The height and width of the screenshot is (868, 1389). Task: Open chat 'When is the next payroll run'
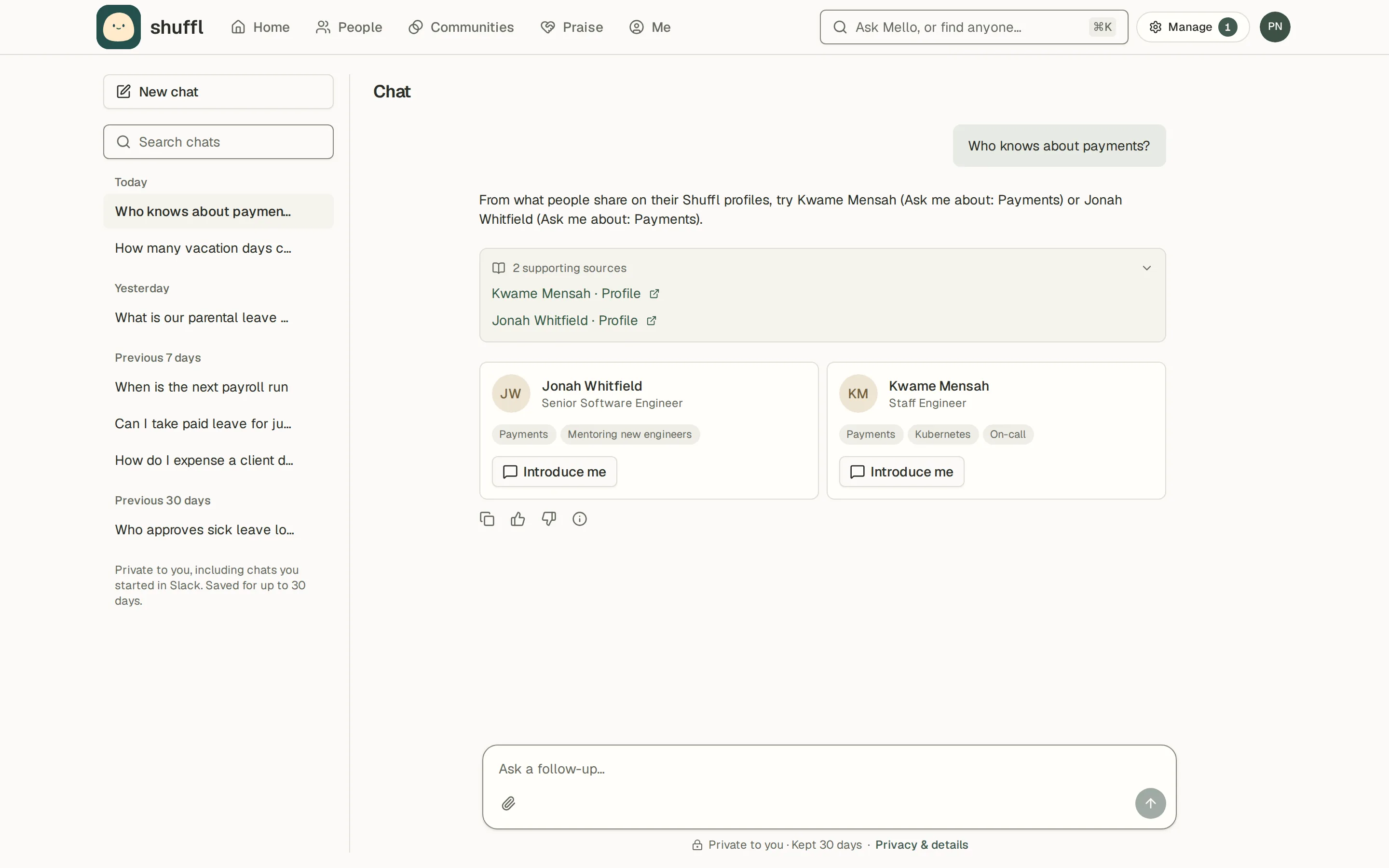click(218, 387)
